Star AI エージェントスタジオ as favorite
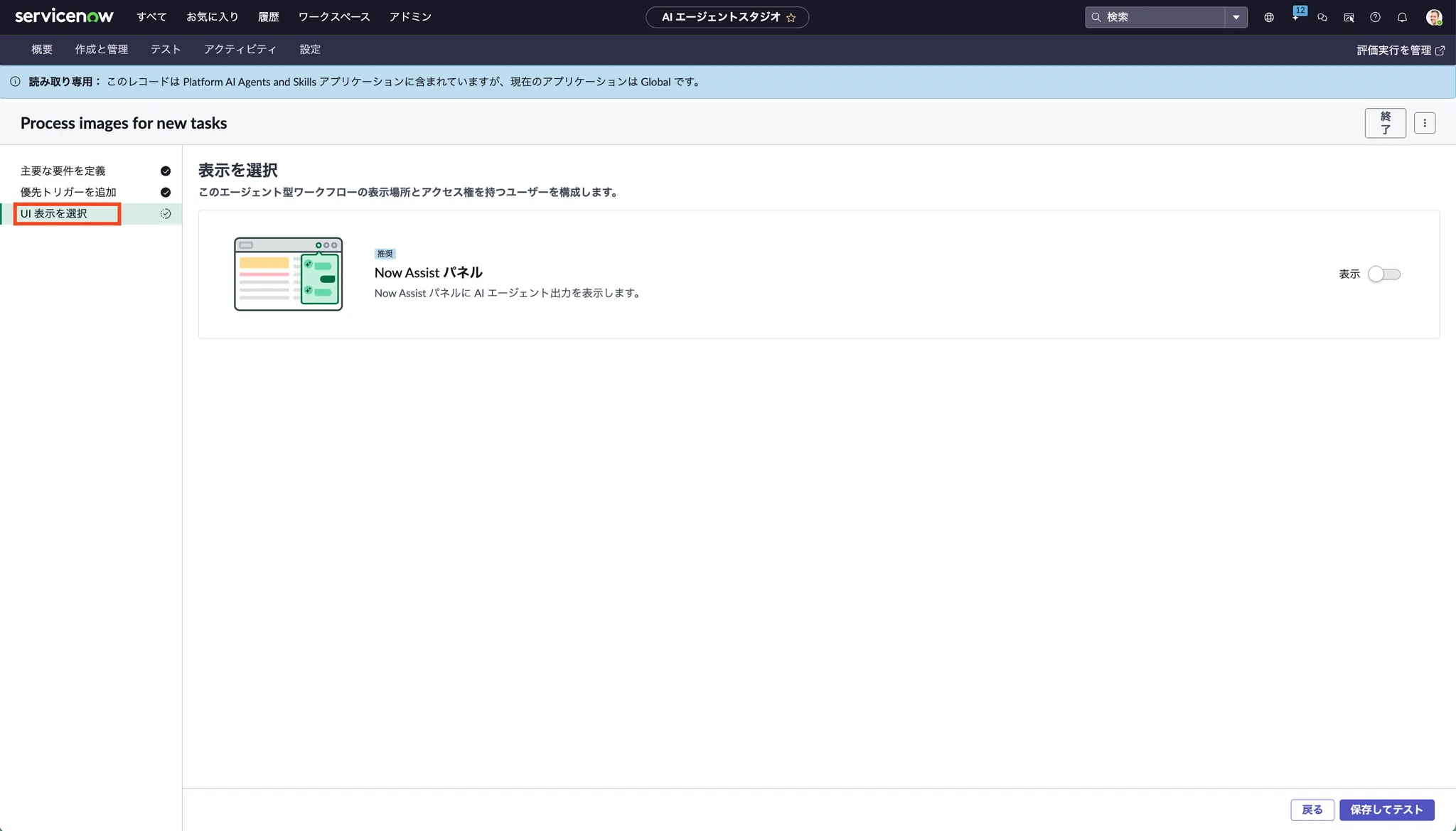This screenshot has width=1456, height=831. pos(791,18)
